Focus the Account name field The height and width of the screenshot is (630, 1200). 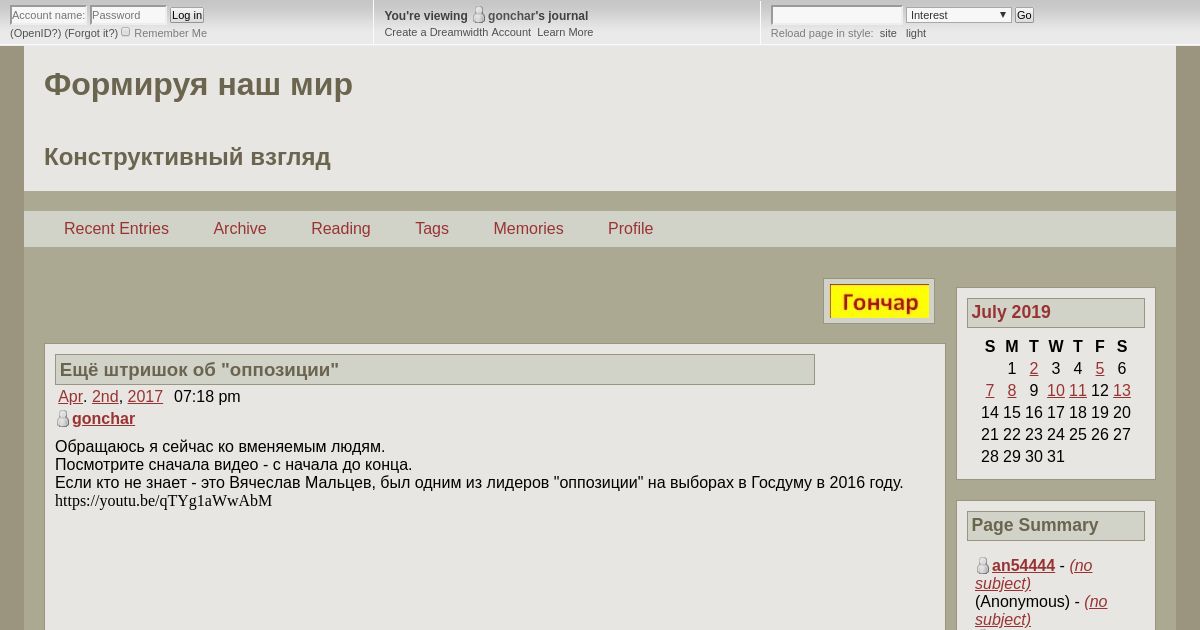(48, 15)
